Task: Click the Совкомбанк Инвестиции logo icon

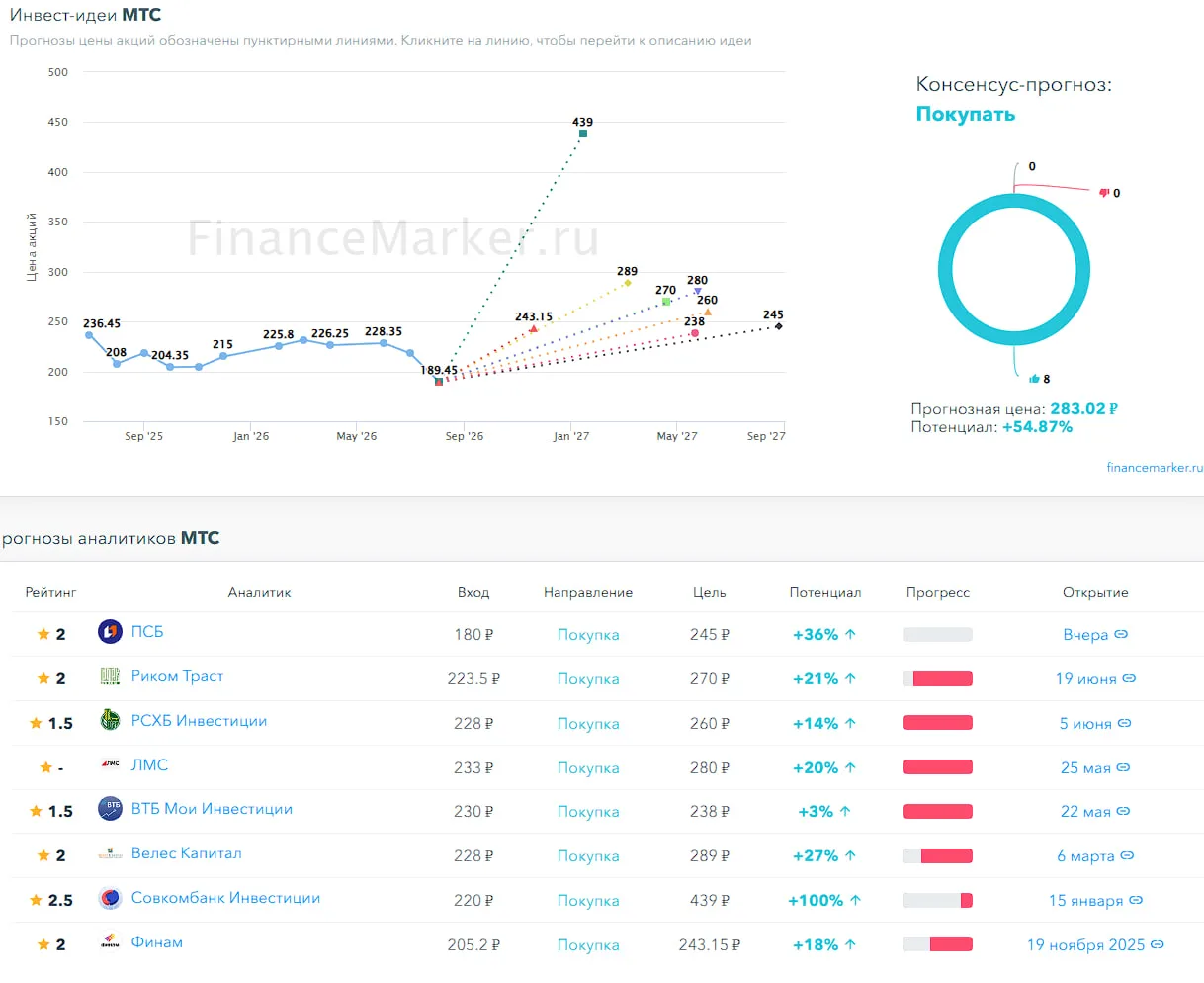Action: [x=110, y=898]
